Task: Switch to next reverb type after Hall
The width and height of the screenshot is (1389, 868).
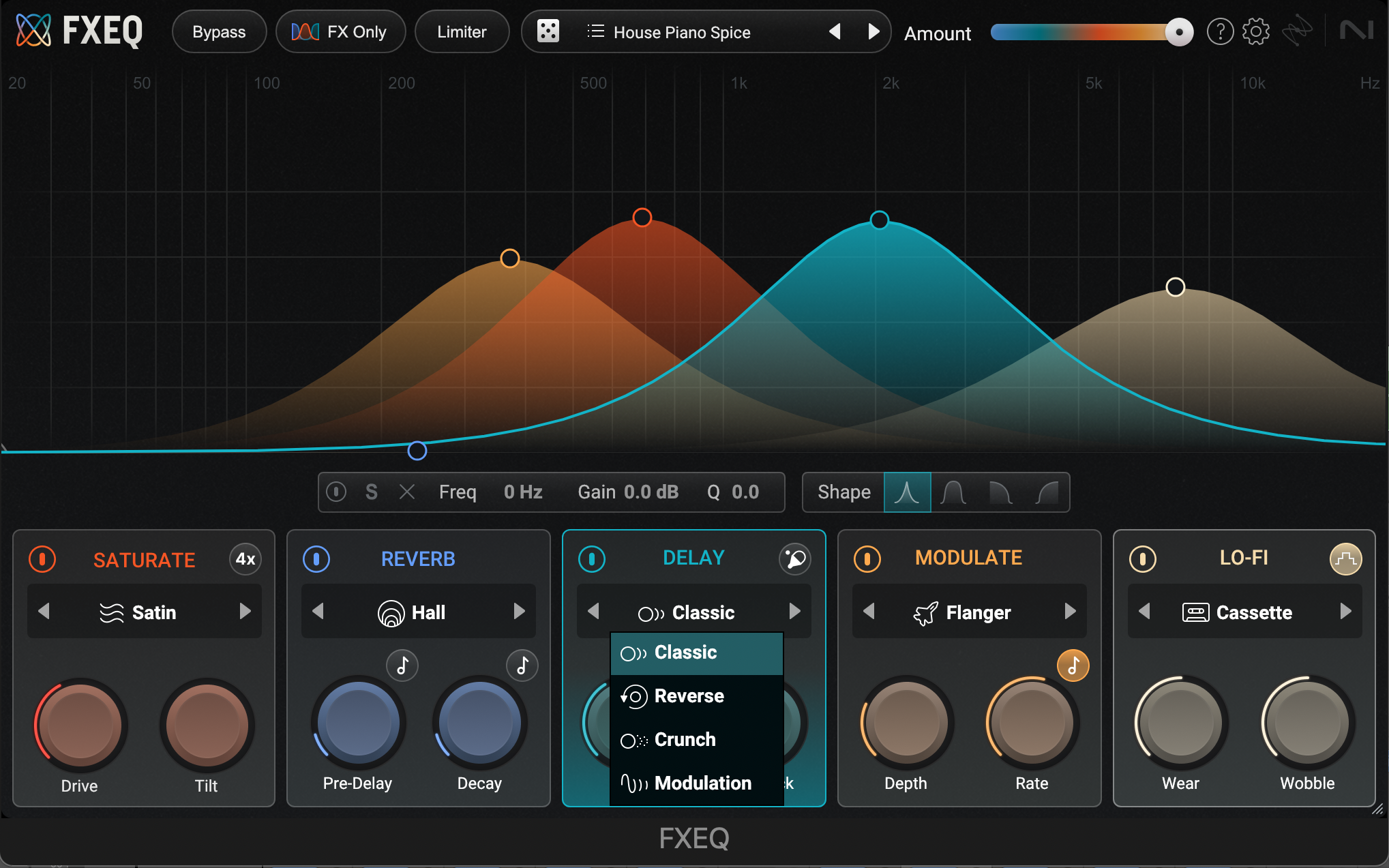Action: tap(520, 612)
